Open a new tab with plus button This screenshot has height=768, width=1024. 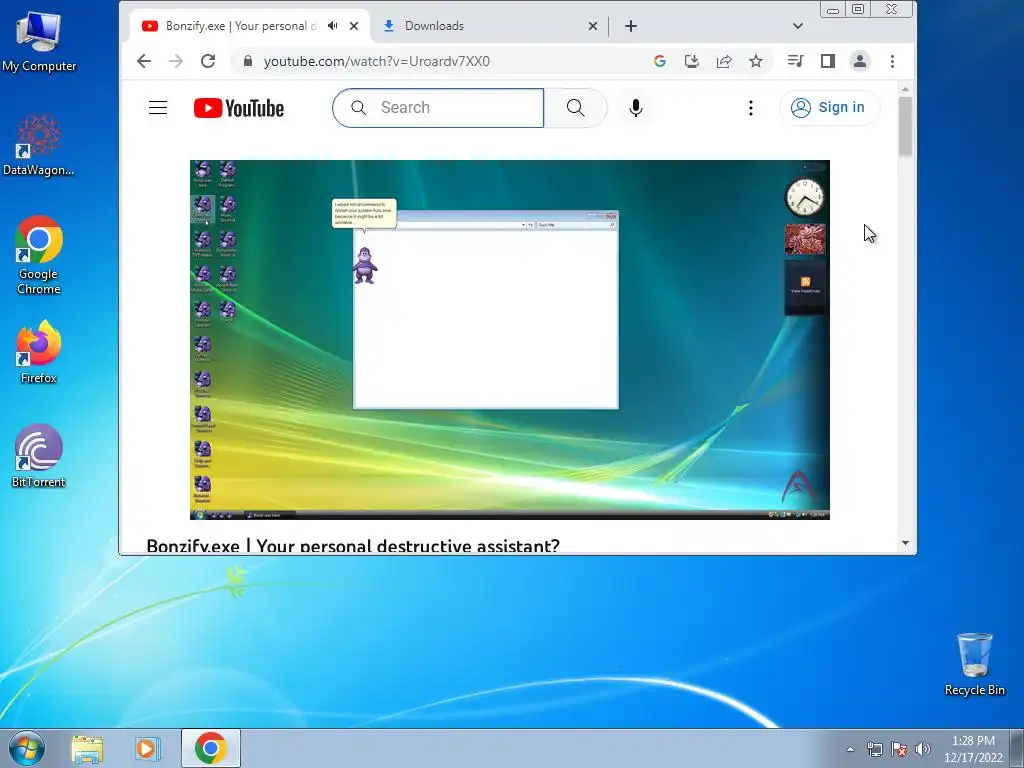click(x=631, y=26)
